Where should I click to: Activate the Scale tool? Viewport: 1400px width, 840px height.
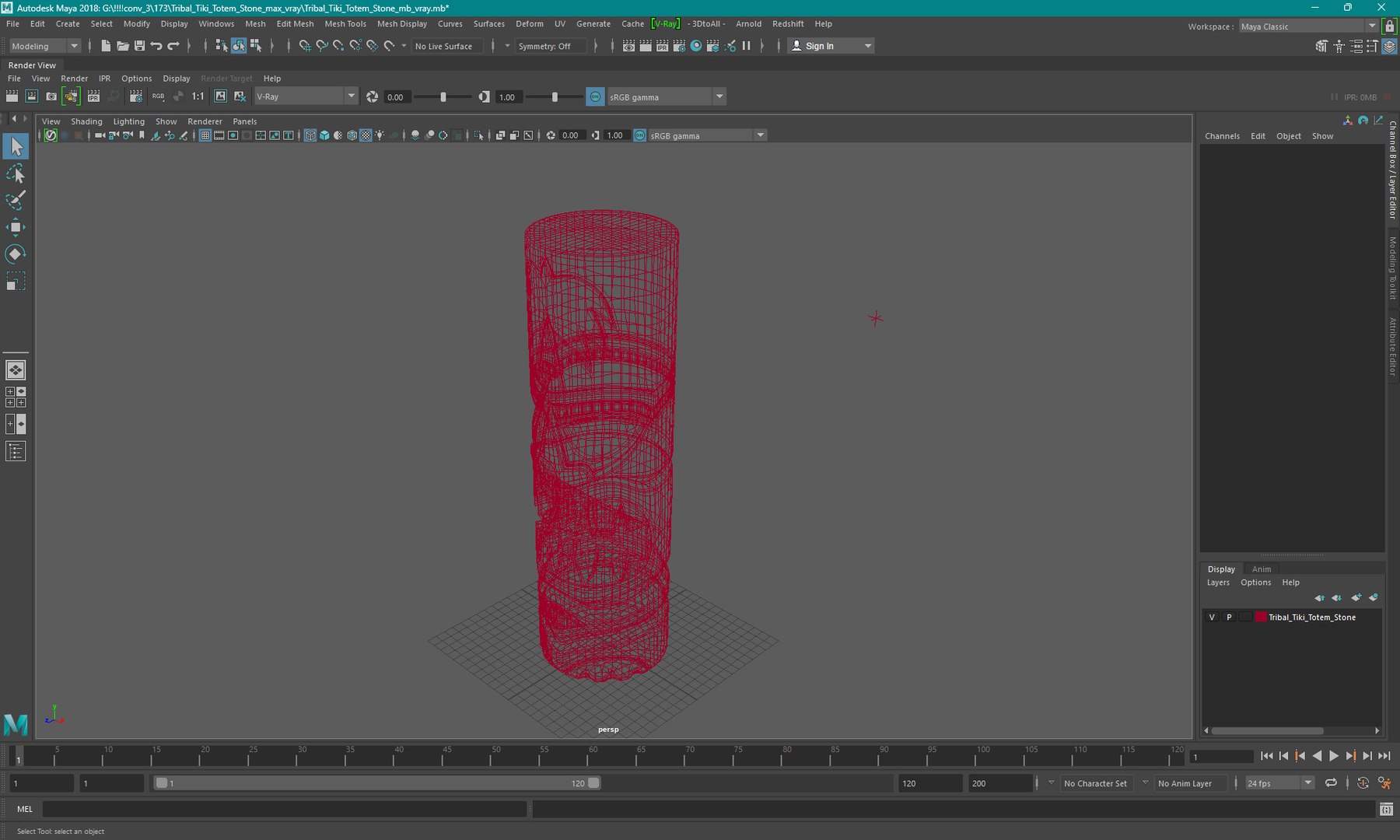(x=16, y=281)
